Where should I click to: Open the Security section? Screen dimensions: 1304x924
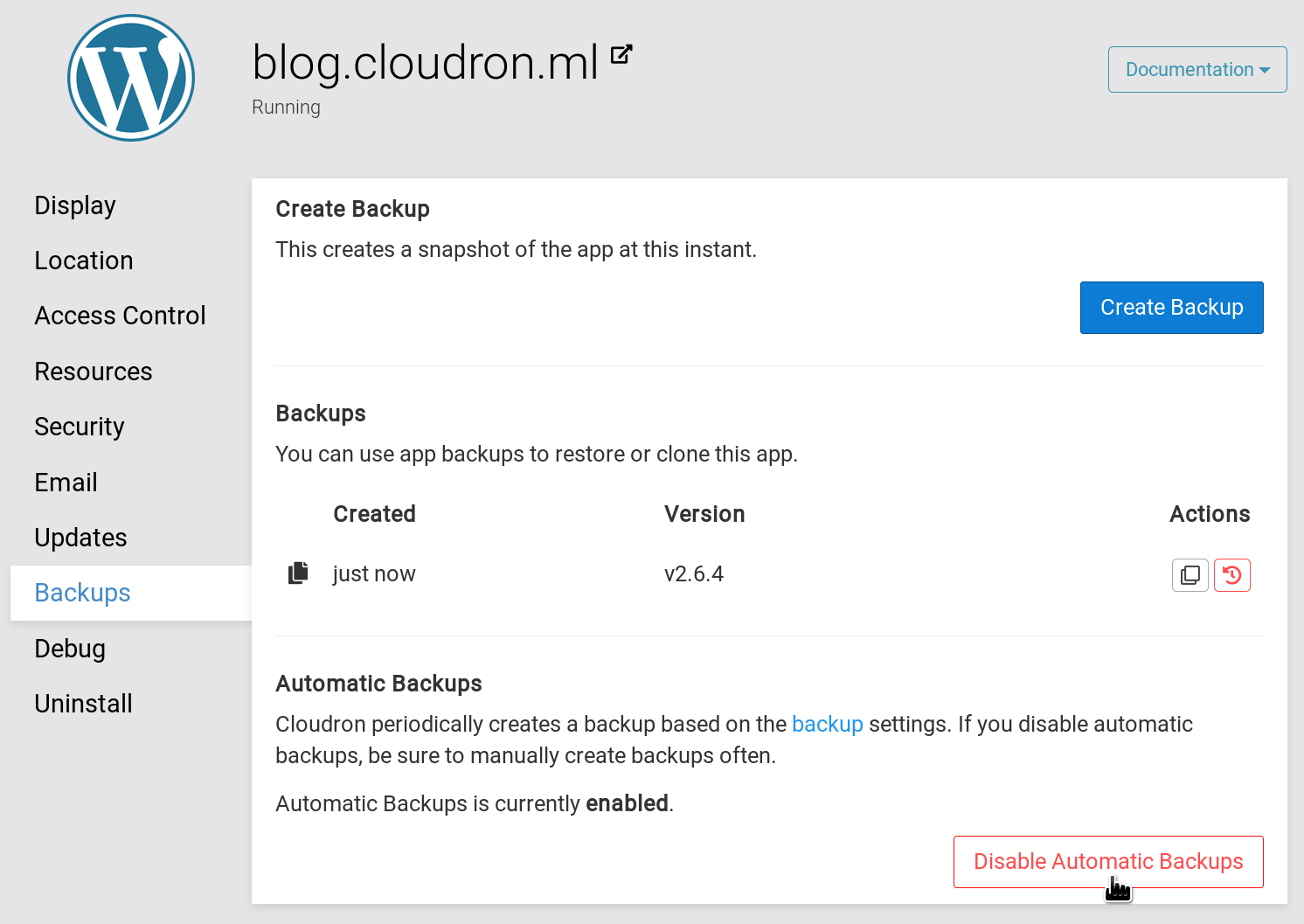[x=80, y=427]
